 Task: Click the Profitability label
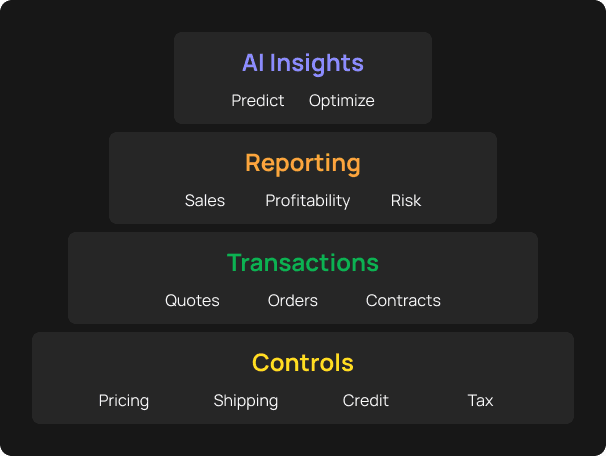308,201
